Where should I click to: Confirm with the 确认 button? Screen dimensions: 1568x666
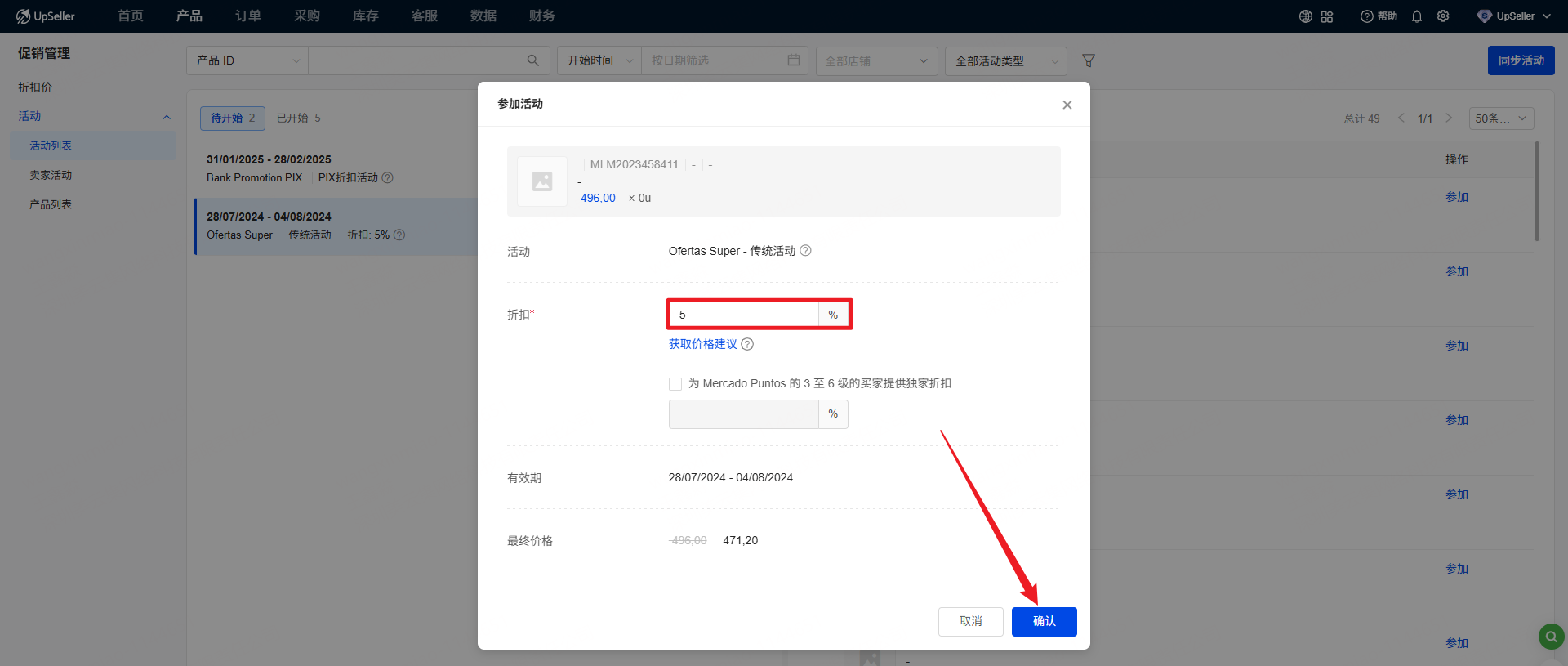(x=1044, y=621)
